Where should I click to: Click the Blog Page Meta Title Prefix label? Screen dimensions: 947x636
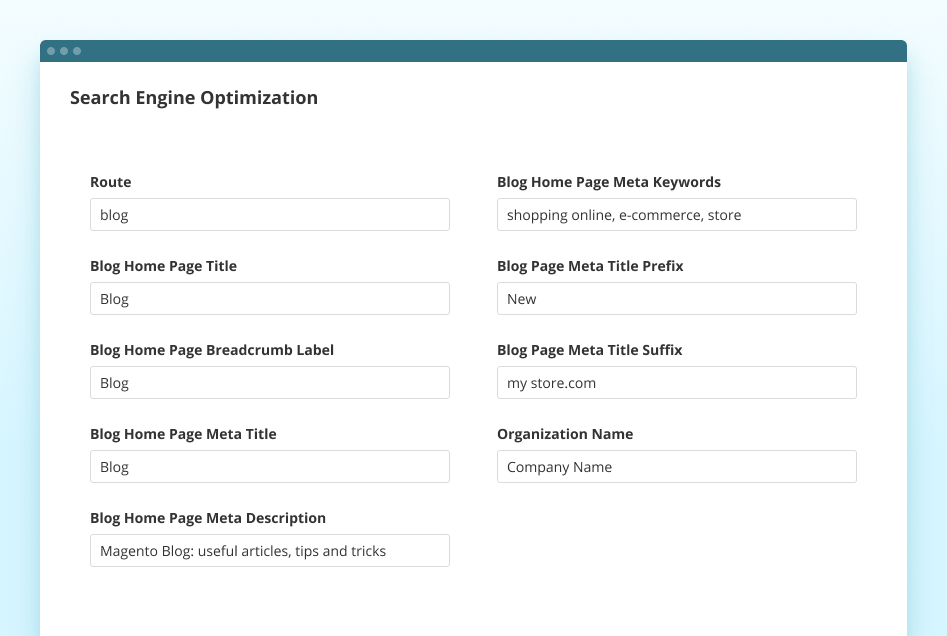(590, 266)
